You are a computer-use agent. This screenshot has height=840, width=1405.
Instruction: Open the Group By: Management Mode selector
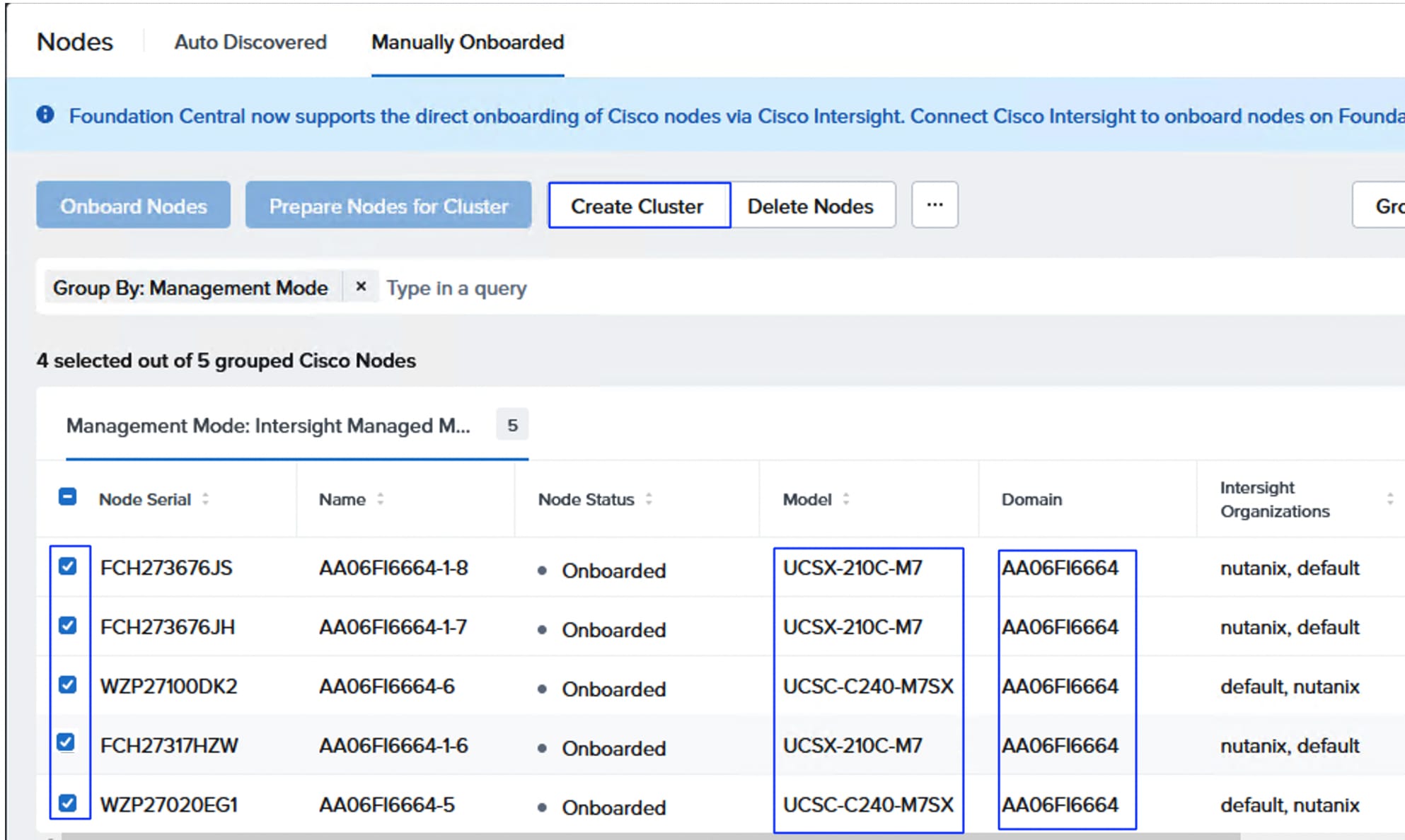(x=191, y=287)
